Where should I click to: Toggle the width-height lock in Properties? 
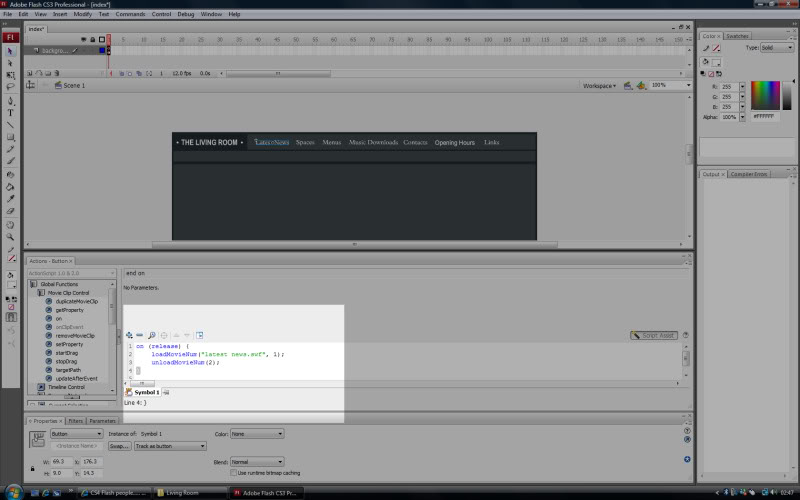pos(30,467)
